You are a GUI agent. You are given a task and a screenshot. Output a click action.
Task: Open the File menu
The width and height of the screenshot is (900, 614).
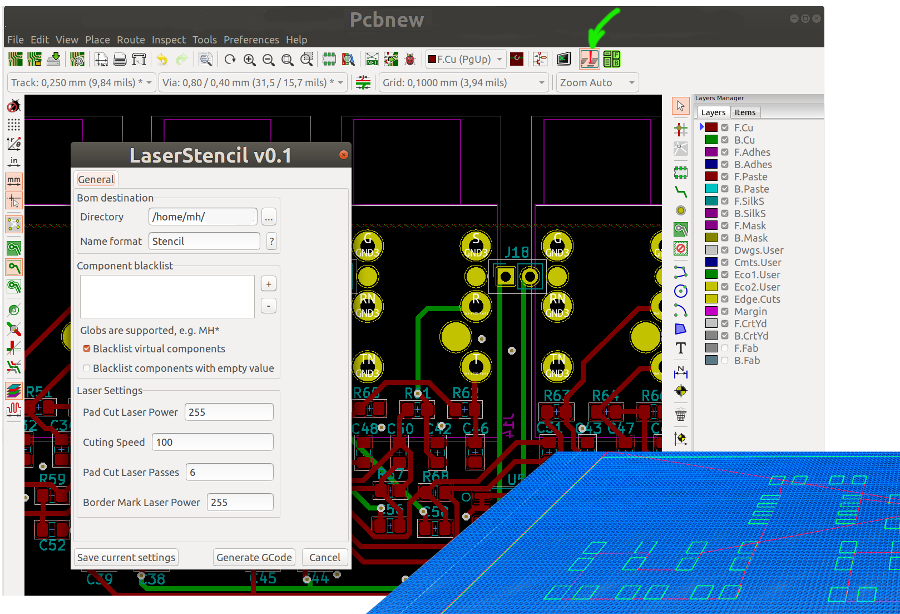[15, 40]
